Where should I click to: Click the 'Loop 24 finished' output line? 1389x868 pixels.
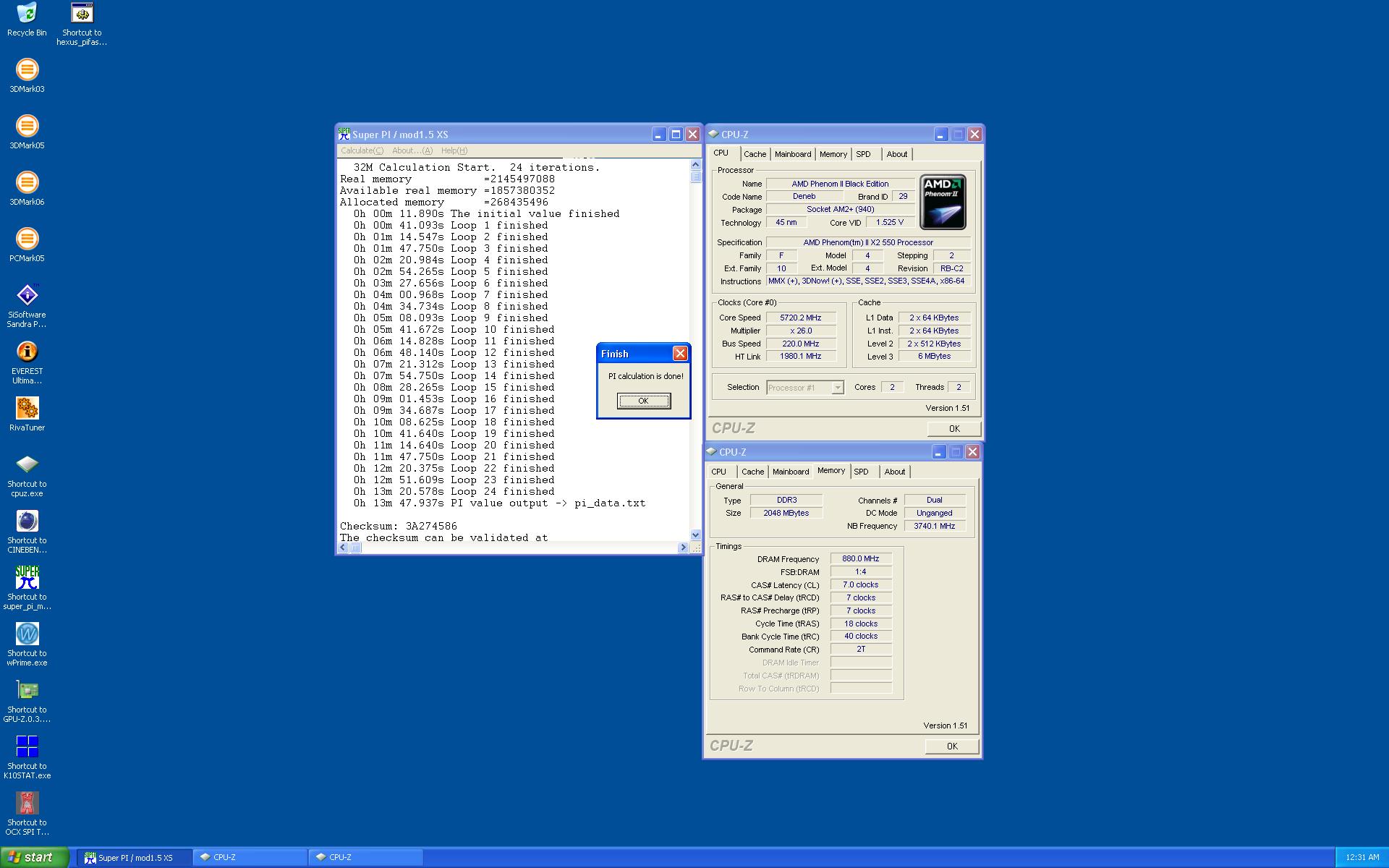pyautogui.click(x=454, y=491)
